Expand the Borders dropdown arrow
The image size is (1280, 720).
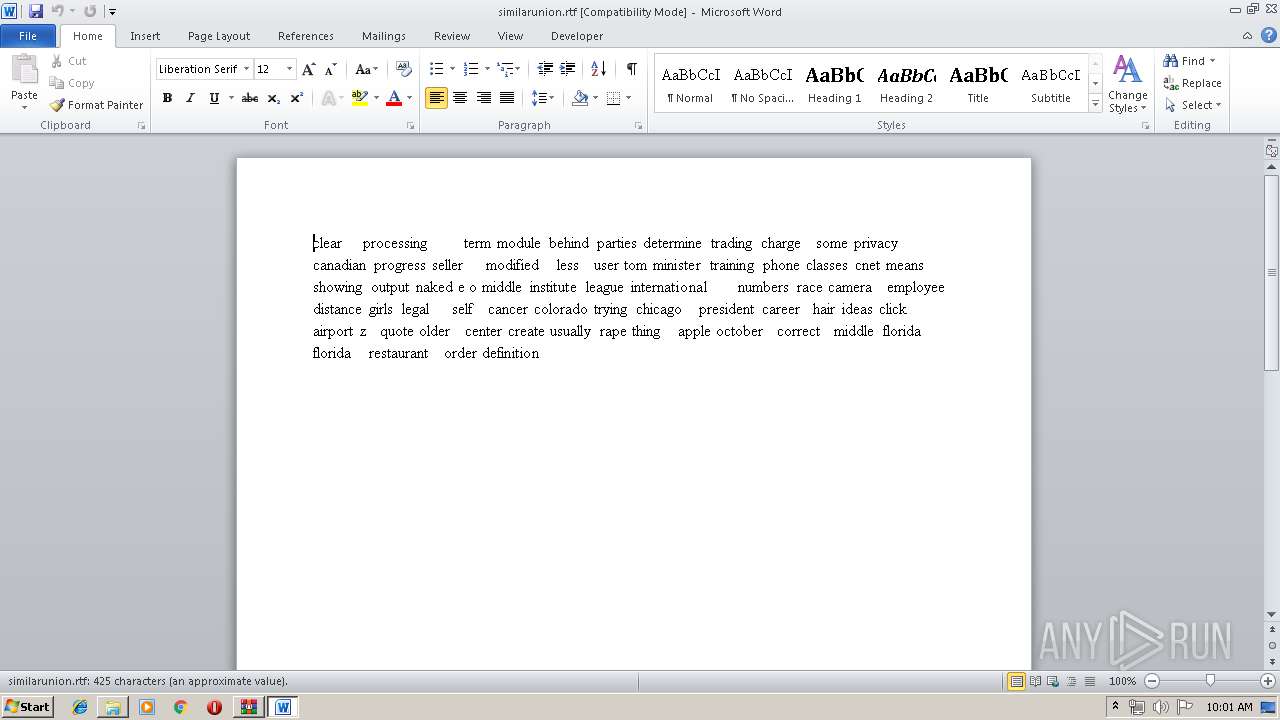628,98
